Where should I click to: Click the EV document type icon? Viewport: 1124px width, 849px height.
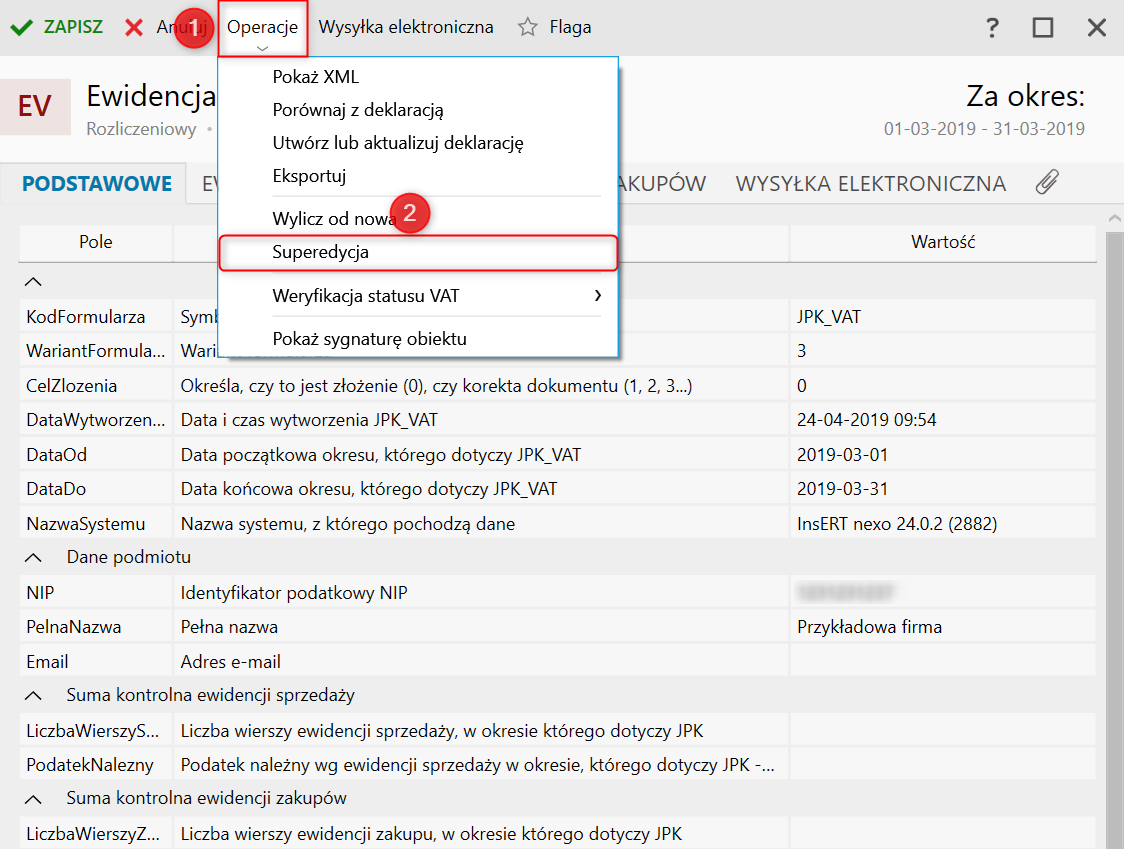[x=35, y=106]
